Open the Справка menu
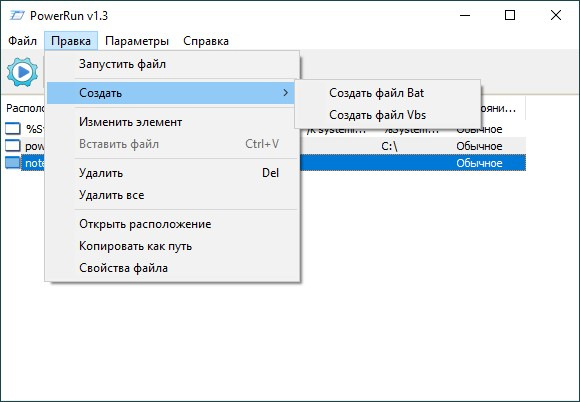 (206, 41)
